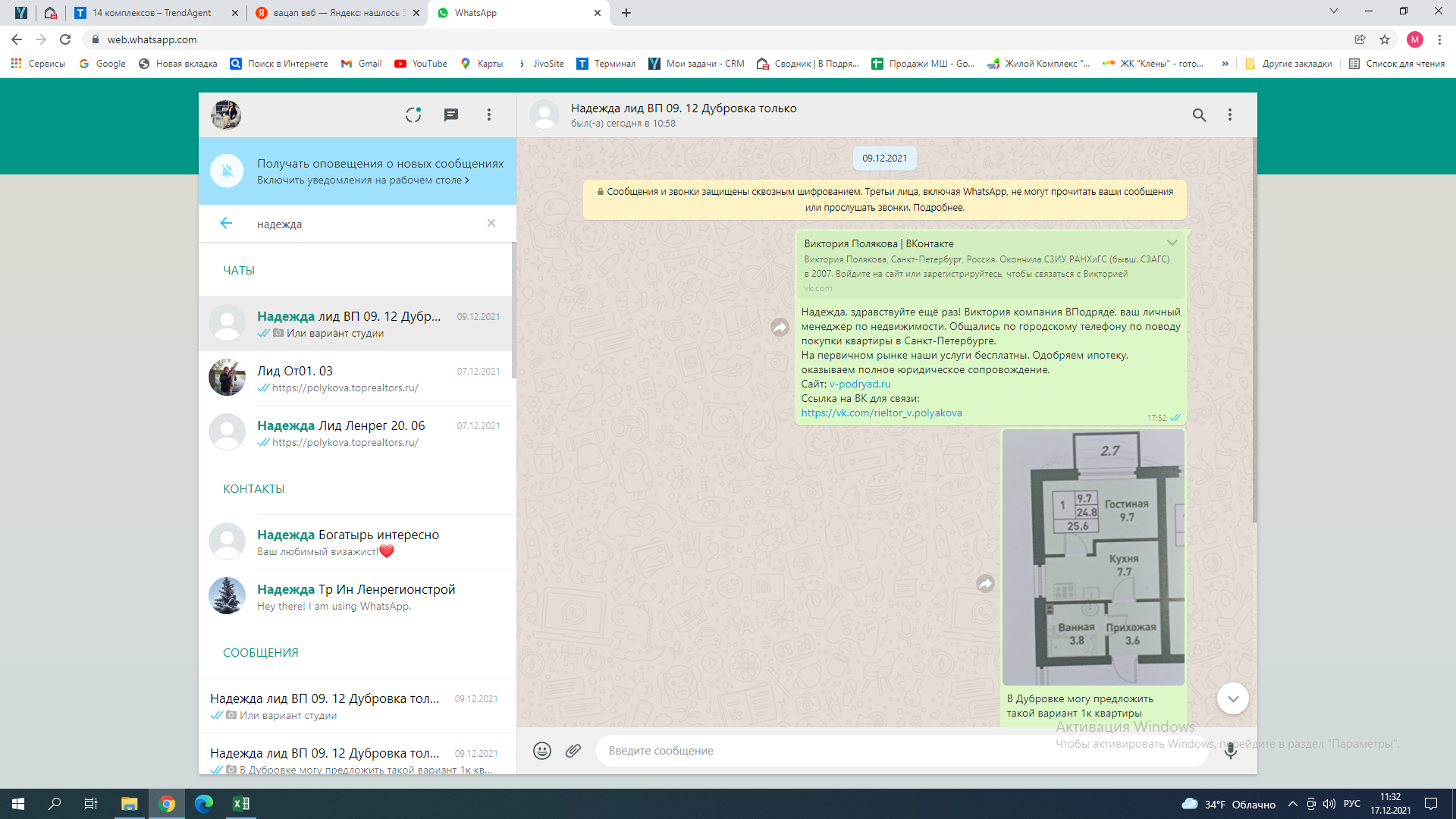Viewport: 1456px width, 819px height.
Task: Enable desktop notifications in blue banner
Action: 362,180
